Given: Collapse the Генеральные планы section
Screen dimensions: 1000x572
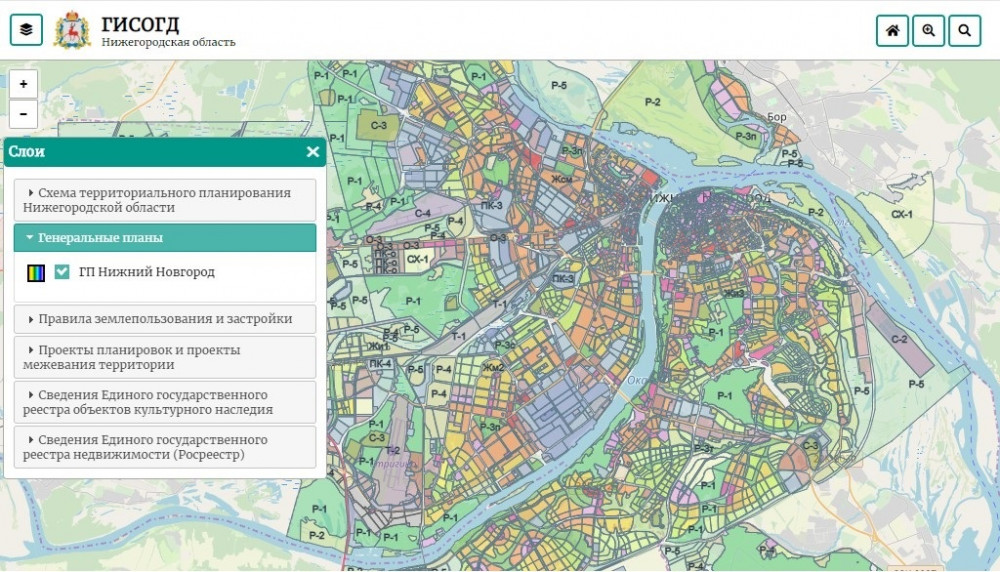Looking at the screenshot, I should (x=165, y=238).
